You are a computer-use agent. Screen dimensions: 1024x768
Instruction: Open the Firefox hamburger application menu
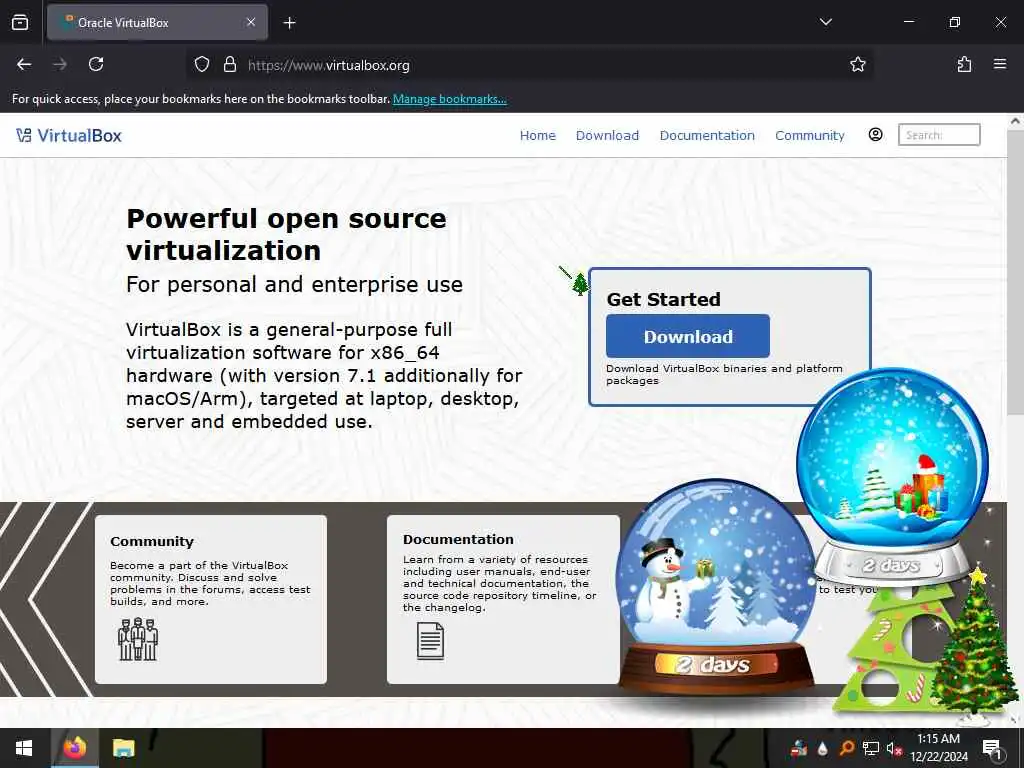[1000, 64]
